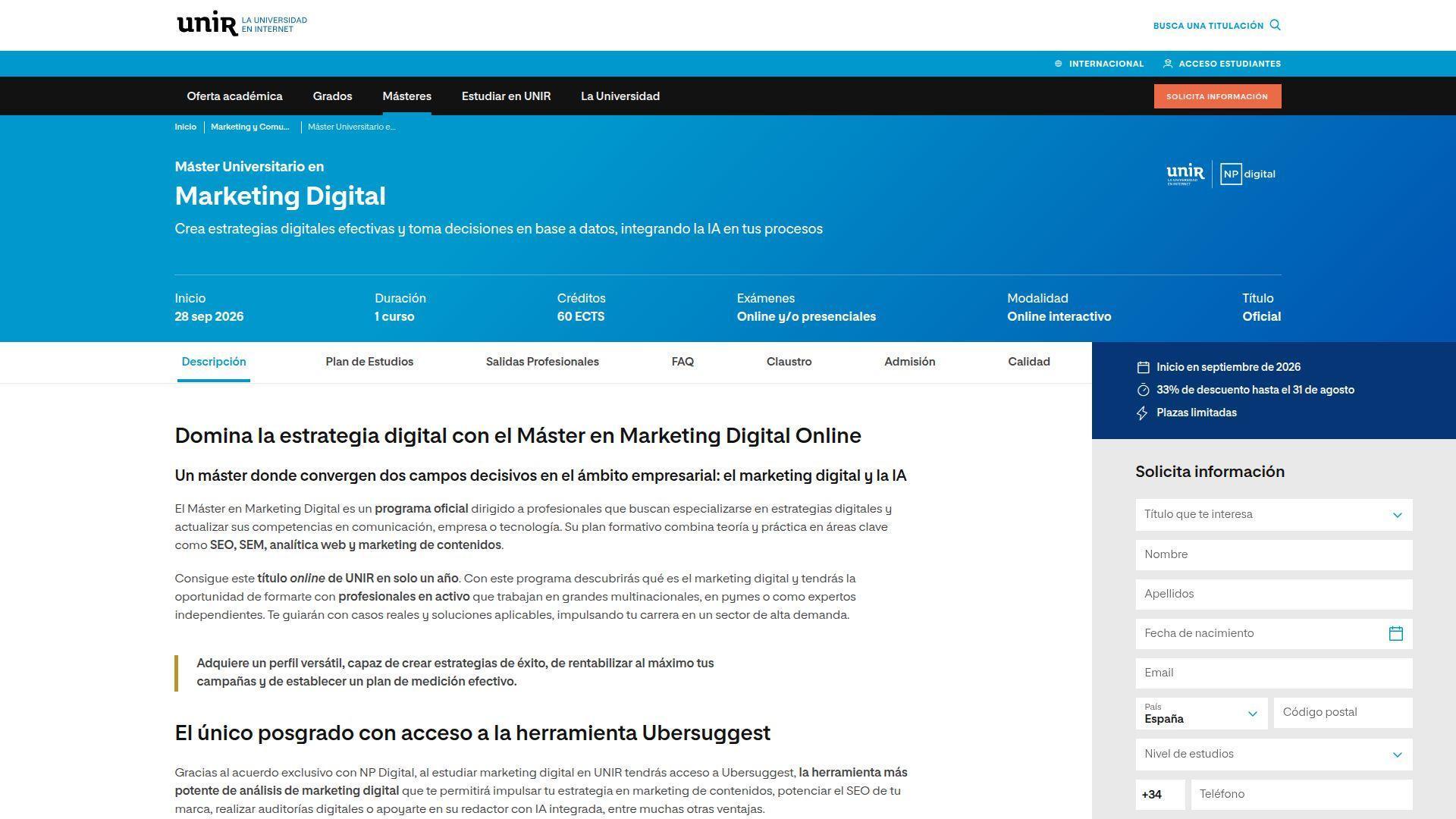Click 'Plazas limitadas' text
This screenshot has height=819, width=1456.
(1197, 413)
